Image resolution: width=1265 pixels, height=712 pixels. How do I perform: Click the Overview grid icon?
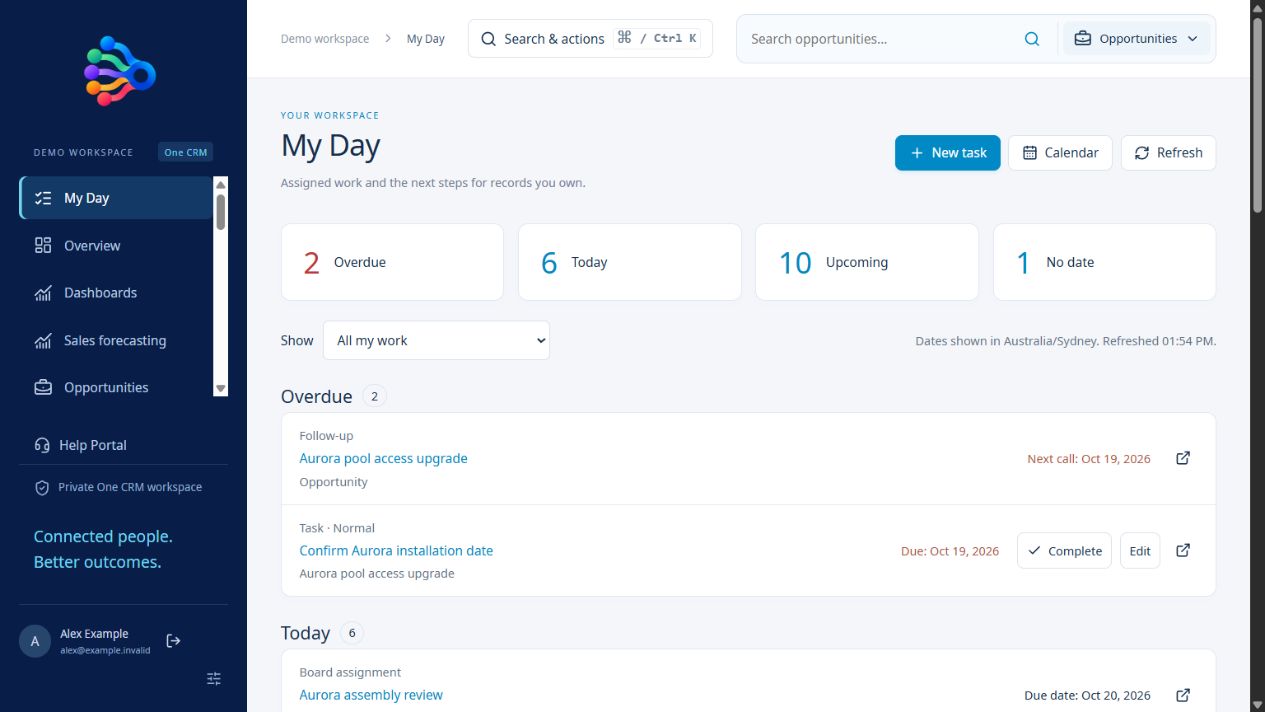pos(43,245)
